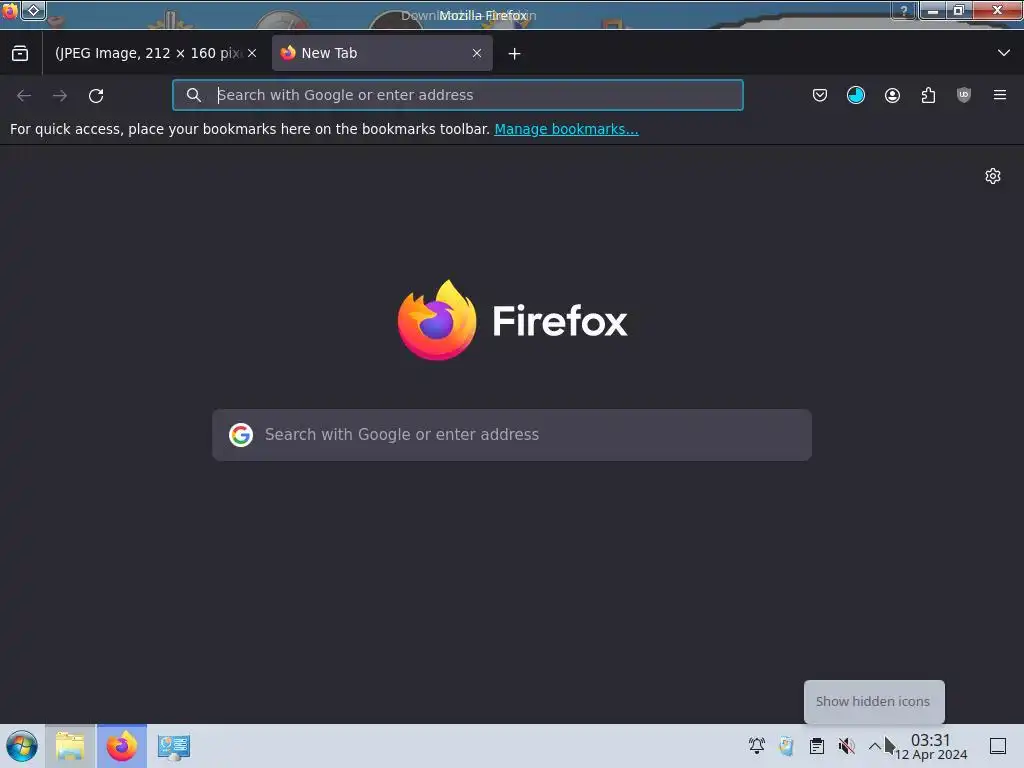
Task: Toggle the on all desktops titlebar button
Action: [x=33, y=10]
